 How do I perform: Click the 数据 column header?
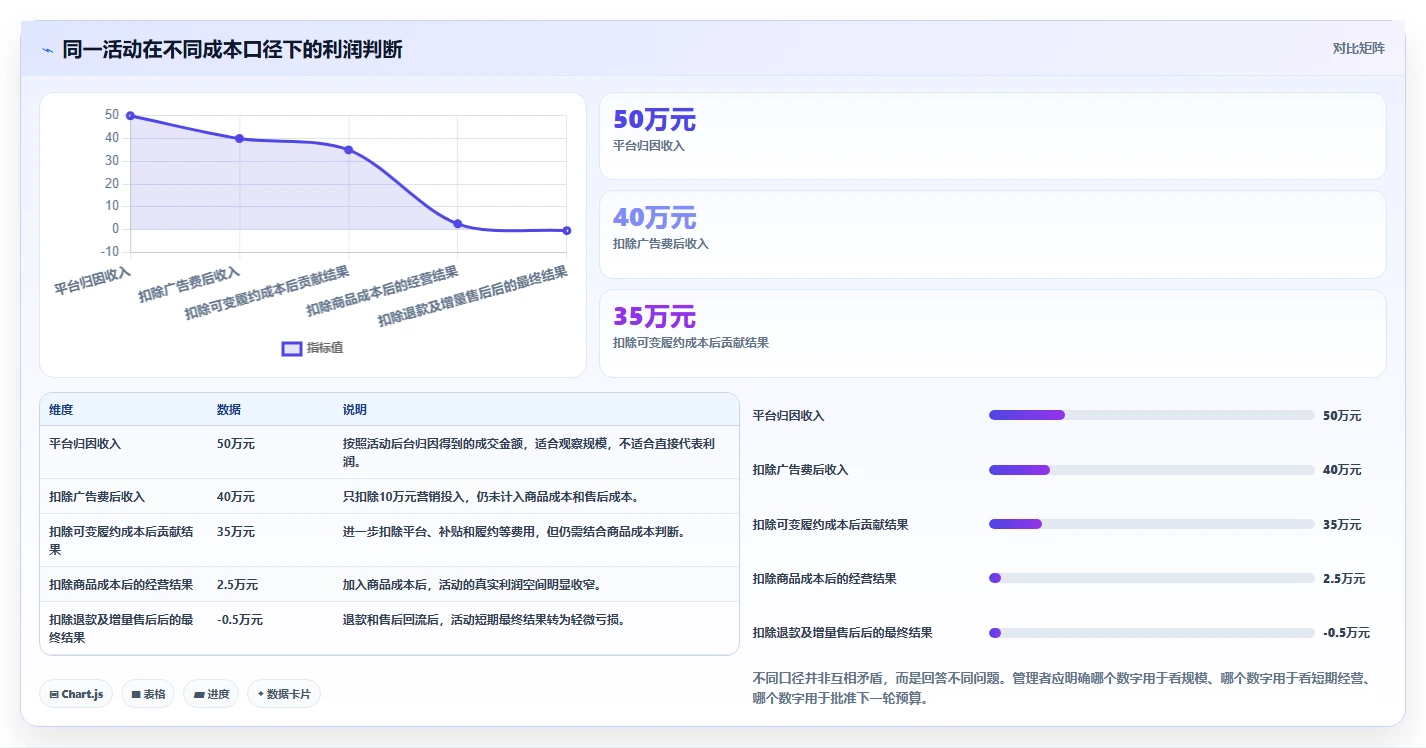[x=229, y=410]
